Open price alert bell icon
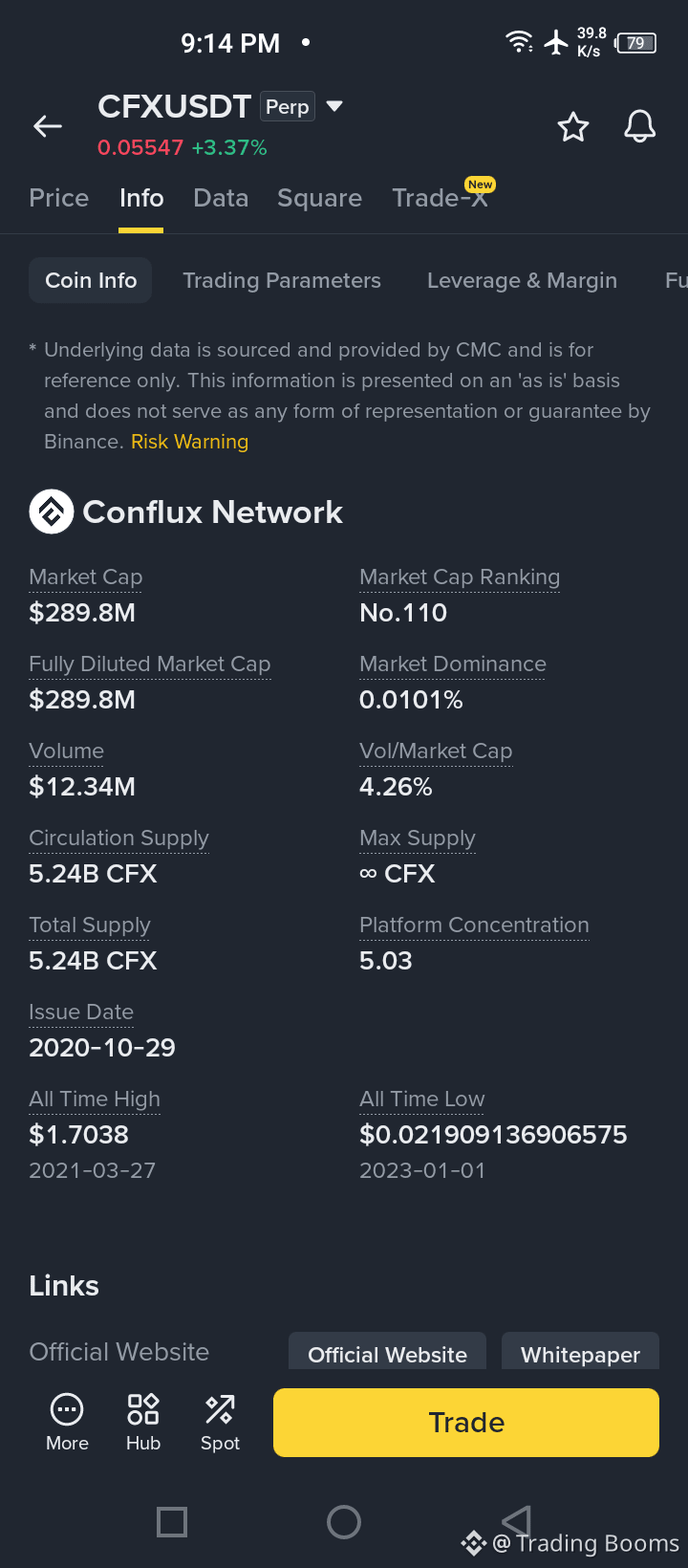Viewport: 688px width, 1568px height. pyautogui.click(x=640, y=126)
